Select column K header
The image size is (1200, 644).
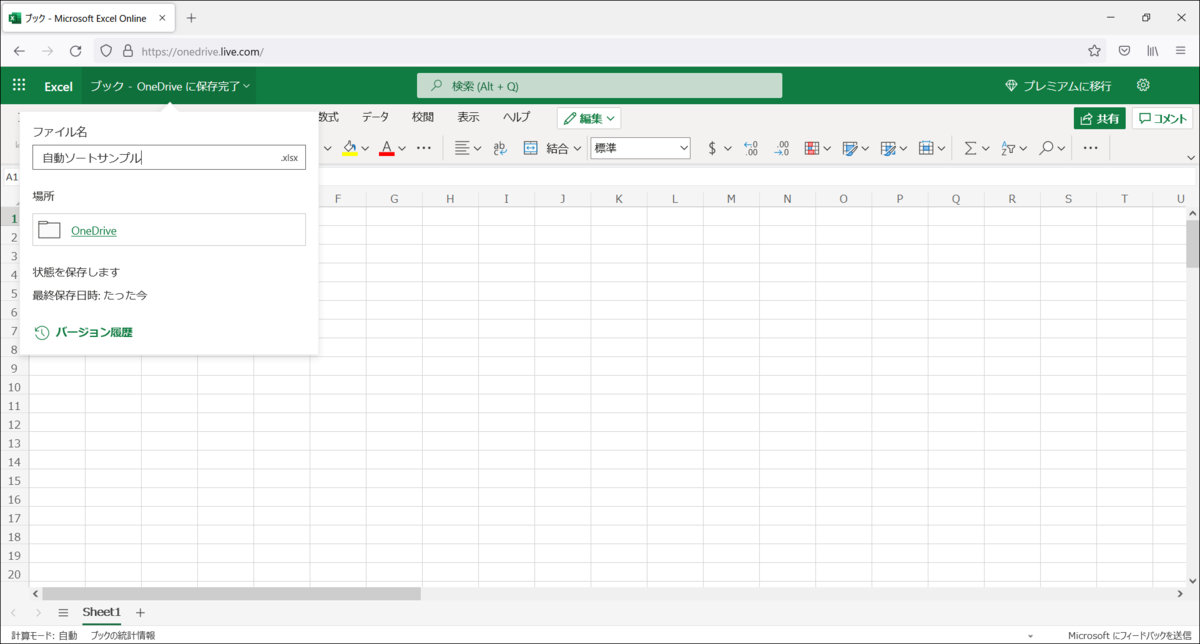[x=619, y=199]
